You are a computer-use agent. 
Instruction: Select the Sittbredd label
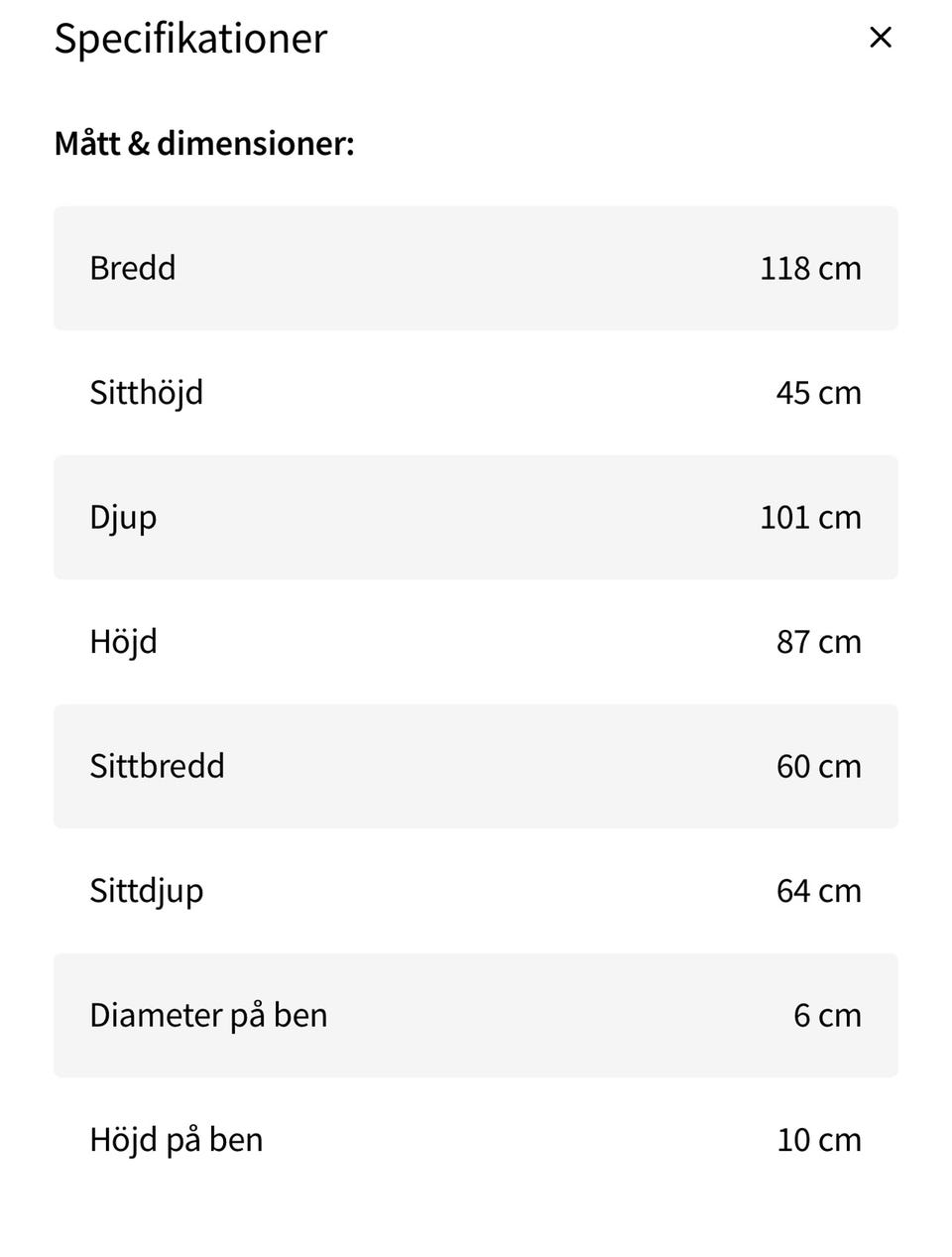click(x=158, y=766)
